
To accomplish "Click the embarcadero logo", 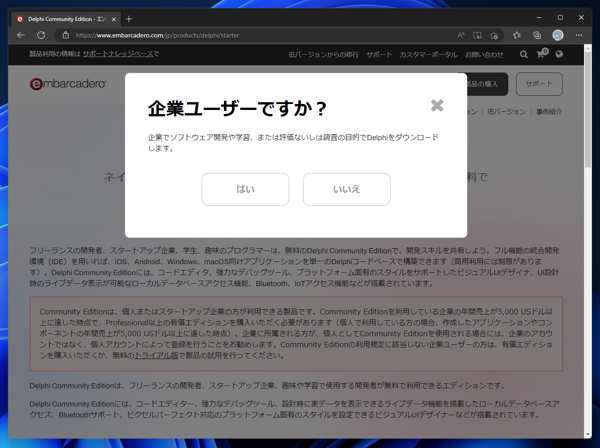I will (x=68, y=84).
